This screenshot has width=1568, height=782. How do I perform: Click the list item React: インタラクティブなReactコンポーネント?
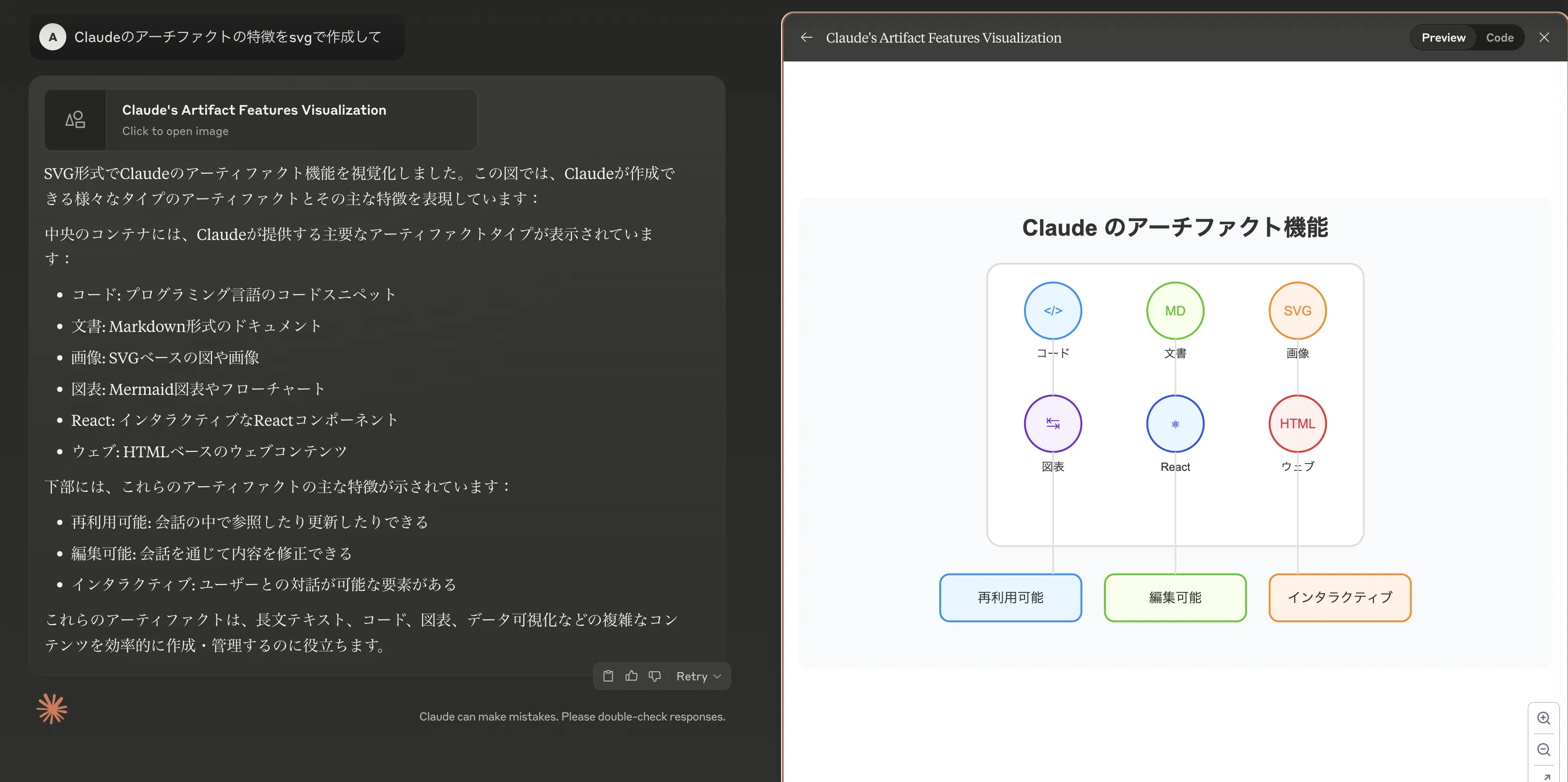tap(234, 421)
